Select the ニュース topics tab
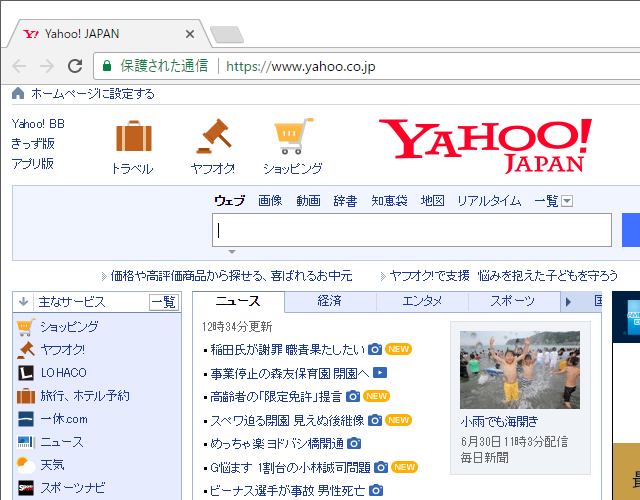The width and height of the screenshot is (640, 500). (238, 302)
